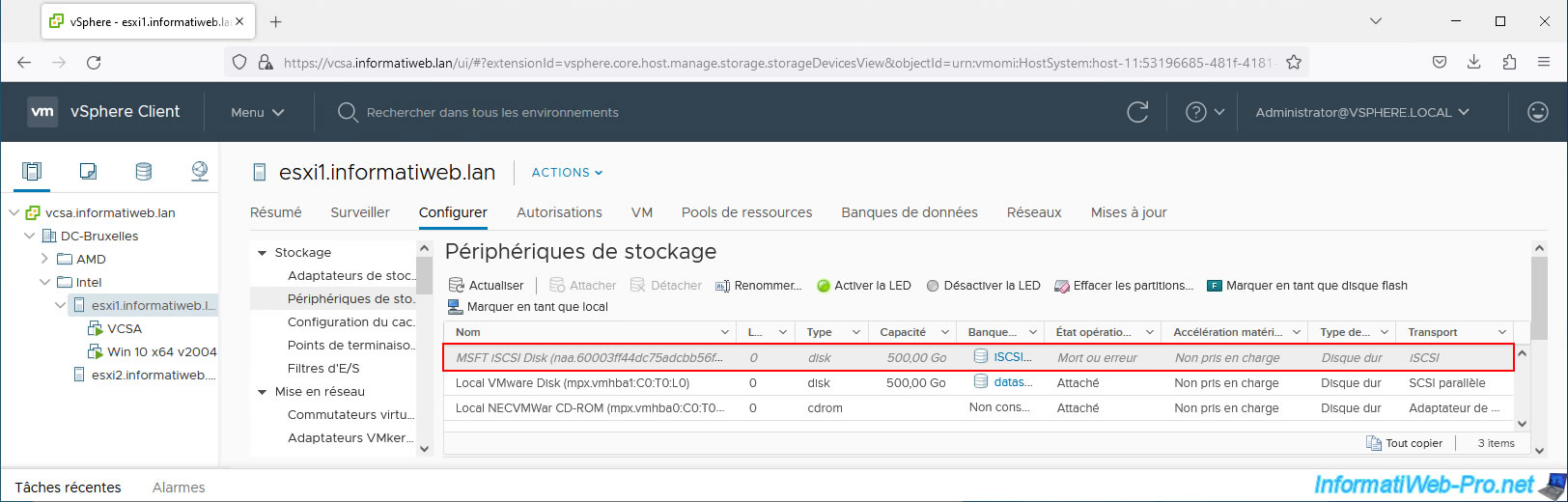The width and height of the screenshot is (1568, 502).
Task: Collapse the DC-Bruxelles datacenter node
Action: tap(29, 236)
